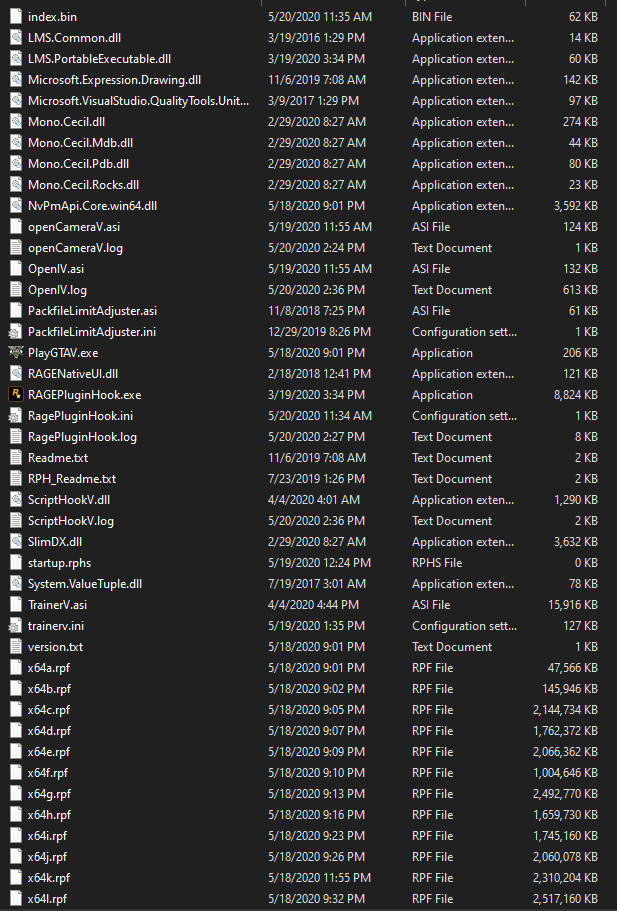The width and height of the screenshot is (617, 911).
Task: Click the LMS.PortableExecutable.dll icon
Action: click(x=16, y=59)
